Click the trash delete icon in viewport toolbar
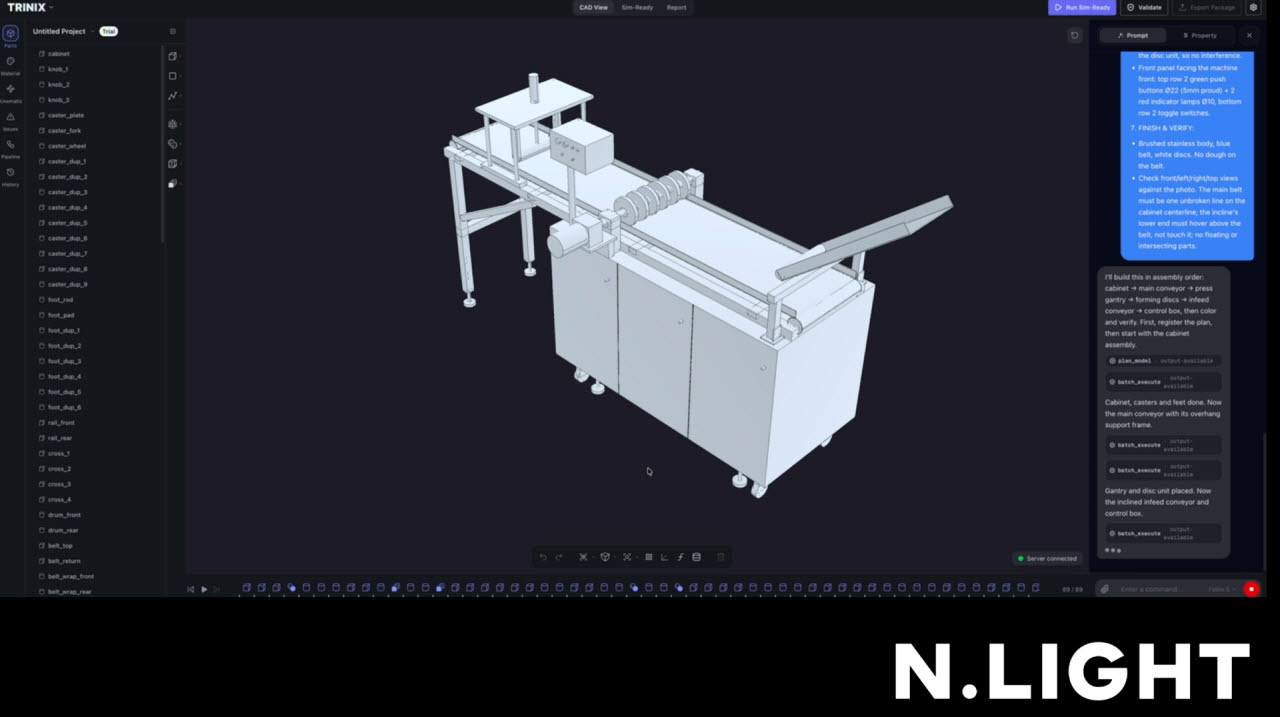 click(721, 557)
